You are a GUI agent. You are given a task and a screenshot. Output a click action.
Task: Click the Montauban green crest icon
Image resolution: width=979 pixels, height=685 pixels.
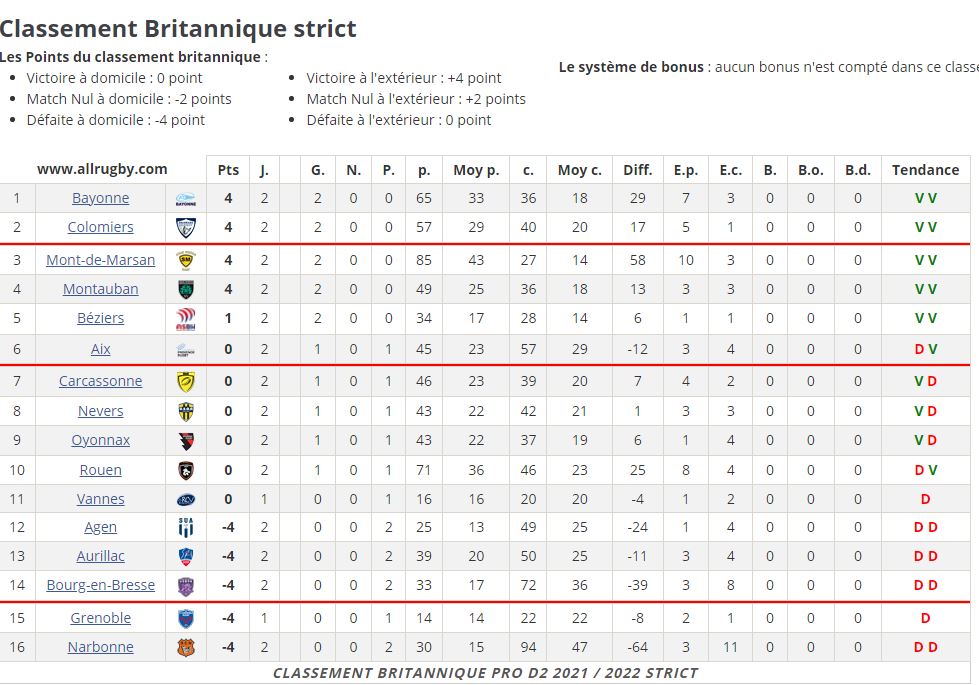tap(186, 289)
